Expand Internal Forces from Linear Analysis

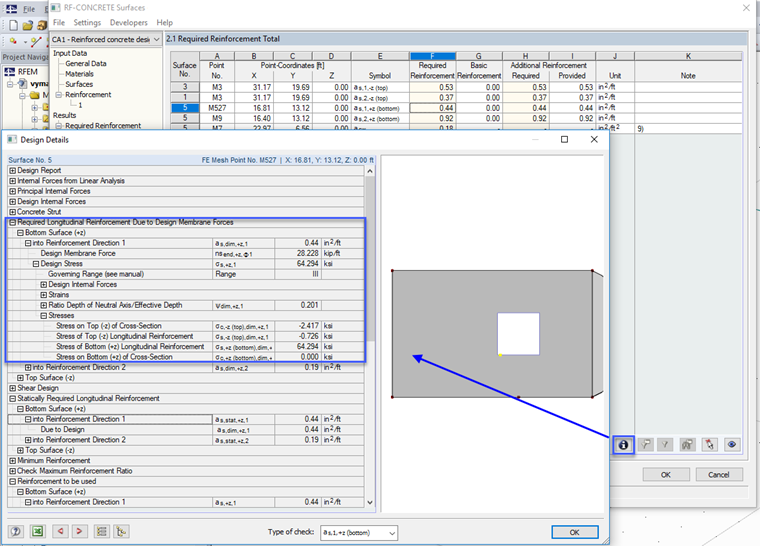(x=13, y=181)
